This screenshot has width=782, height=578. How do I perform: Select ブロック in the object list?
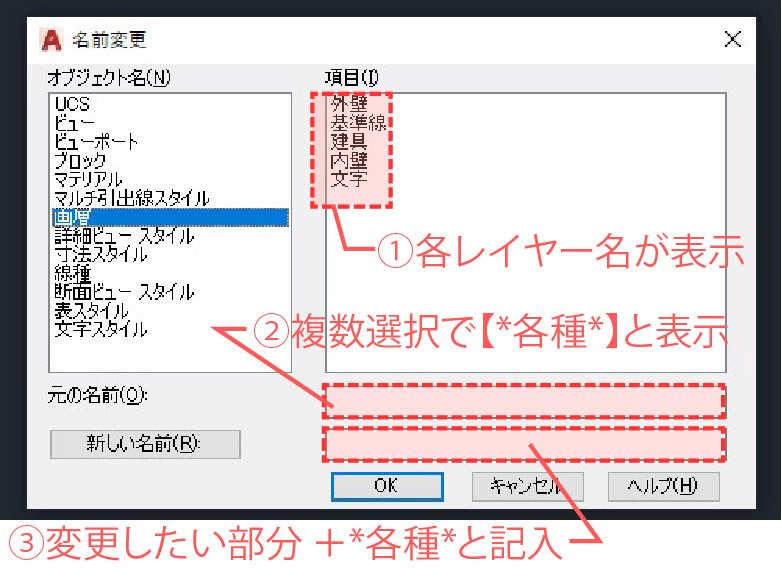80,161
